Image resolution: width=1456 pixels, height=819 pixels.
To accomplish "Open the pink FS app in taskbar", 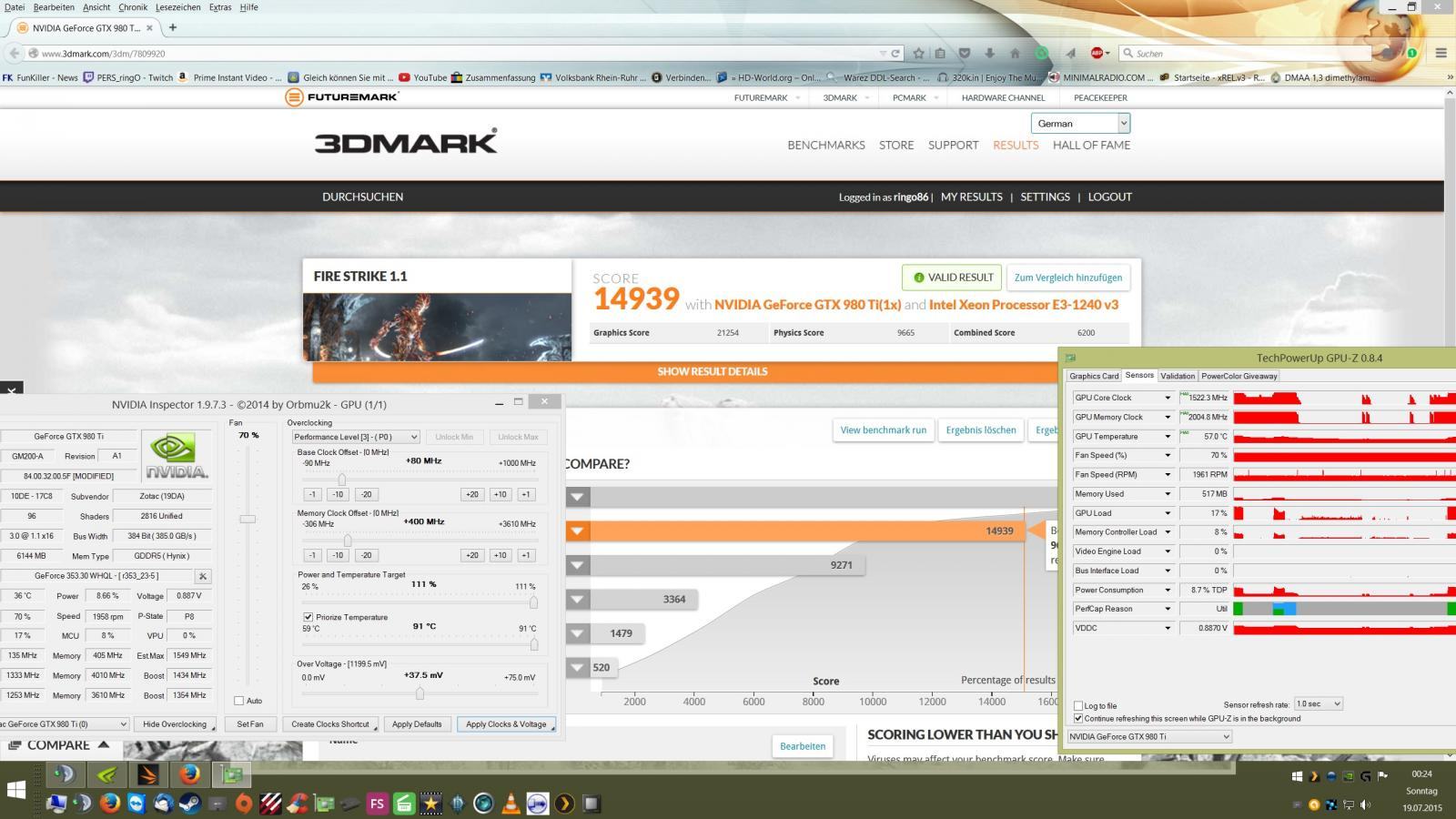I will pyautogui.click(x=377, y=804).
